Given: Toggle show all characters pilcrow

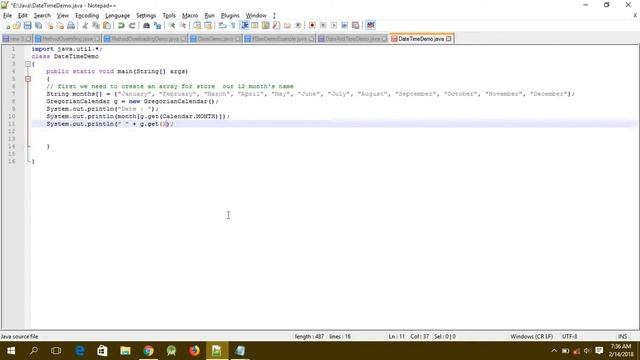Looking at the screenshot, I should pyautogui.click(x=233, y=25).
